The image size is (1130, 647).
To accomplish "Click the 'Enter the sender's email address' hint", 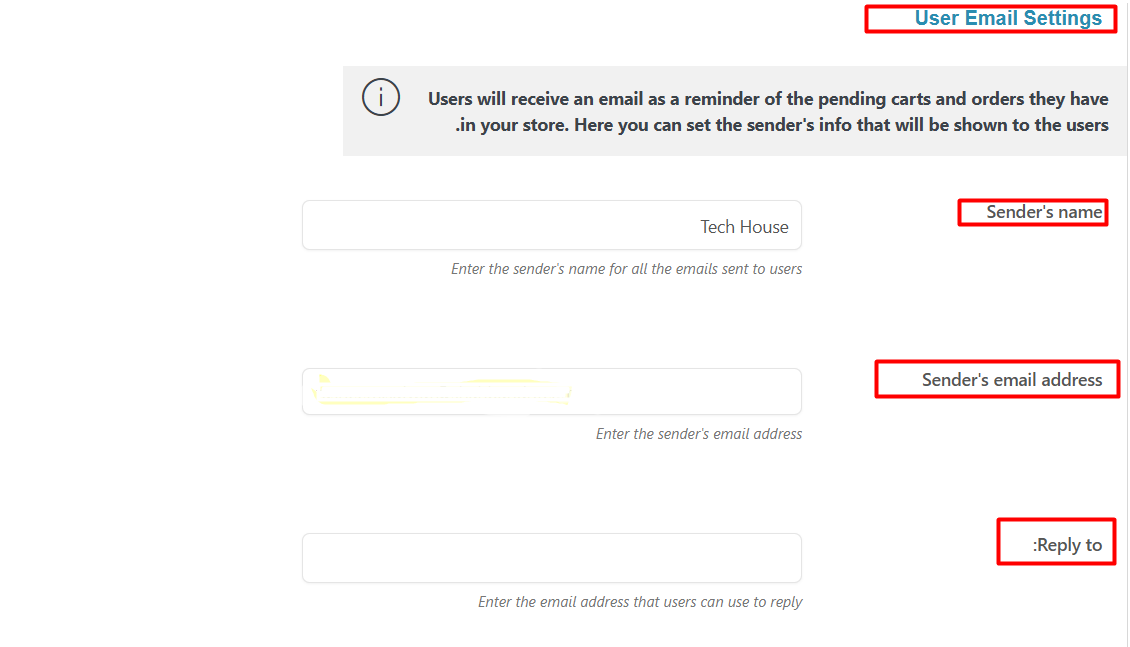I will [698, 434].
